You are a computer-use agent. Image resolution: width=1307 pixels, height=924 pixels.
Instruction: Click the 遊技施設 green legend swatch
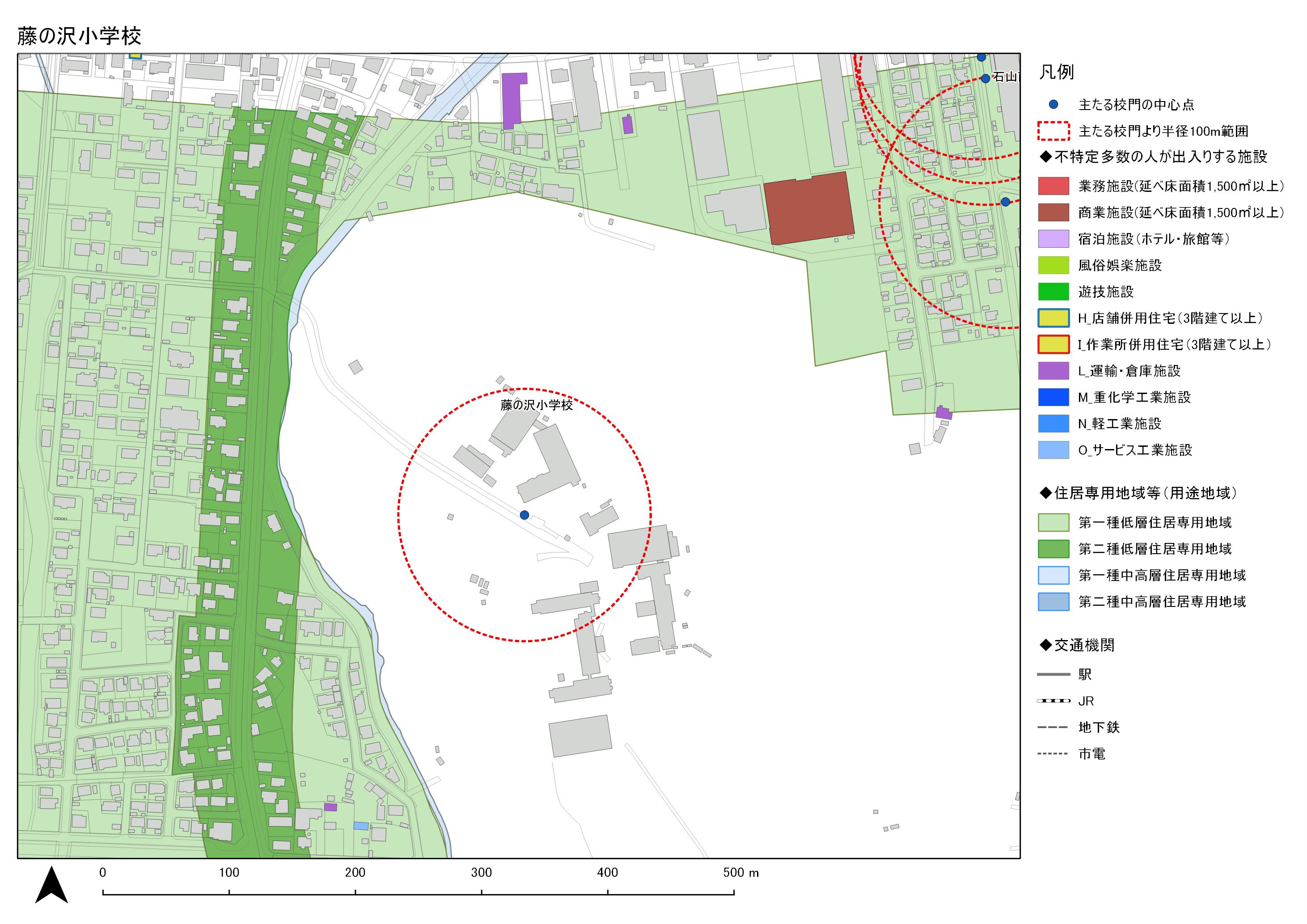point(1053,292)
